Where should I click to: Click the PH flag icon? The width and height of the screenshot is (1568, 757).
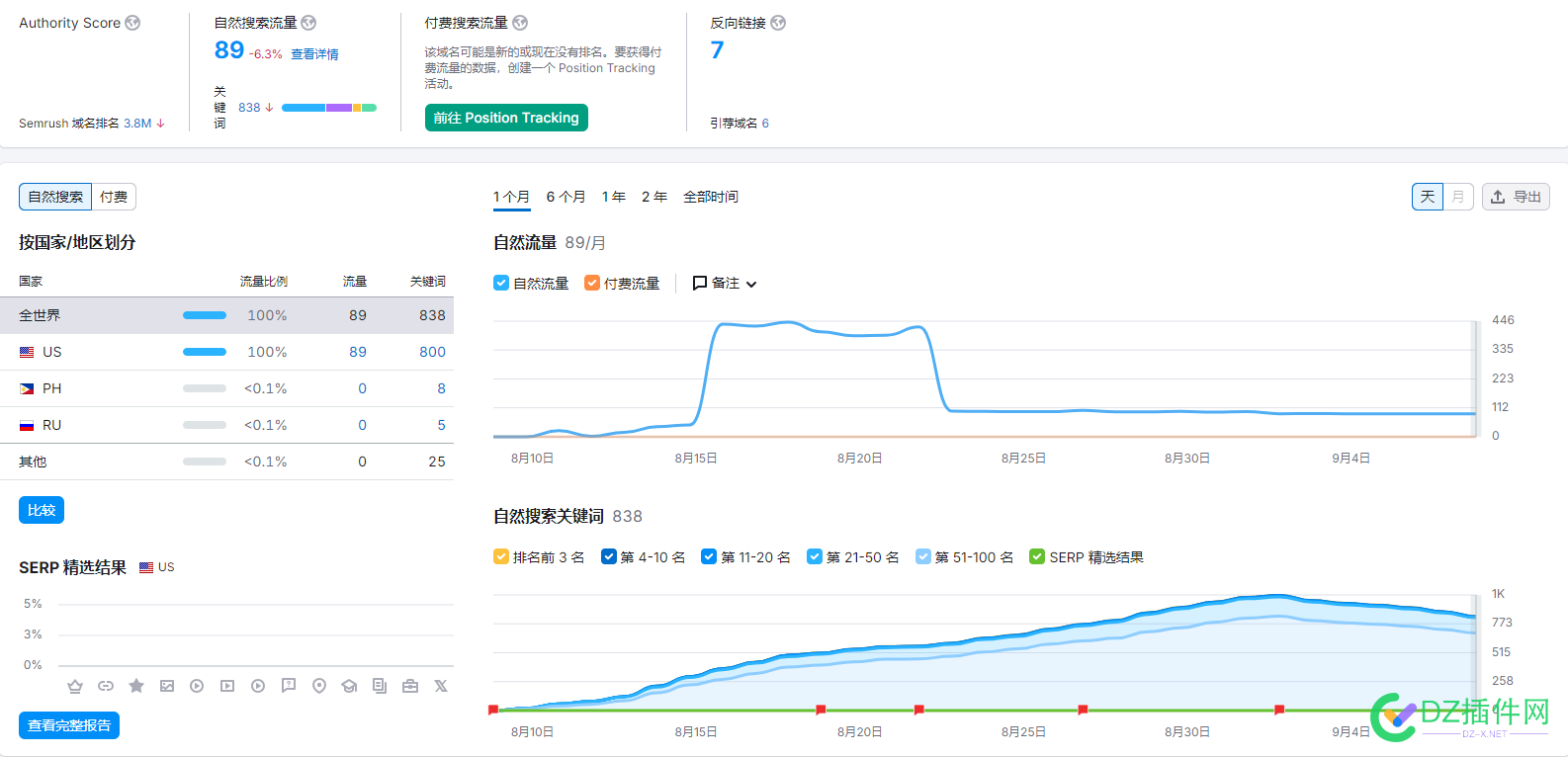[x=27, y=388]
